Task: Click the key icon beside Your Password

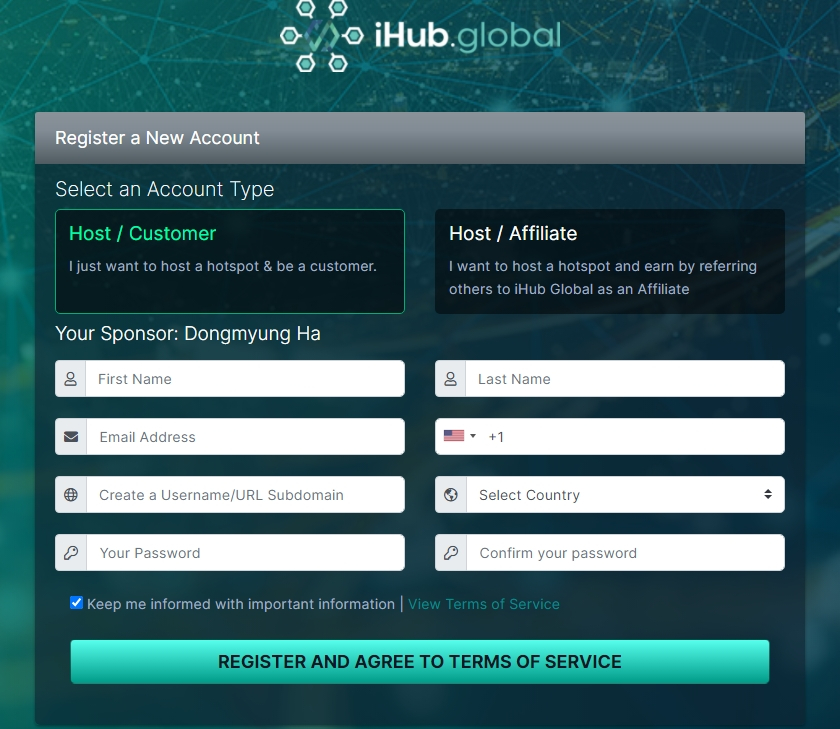Action: coord(71,552)
